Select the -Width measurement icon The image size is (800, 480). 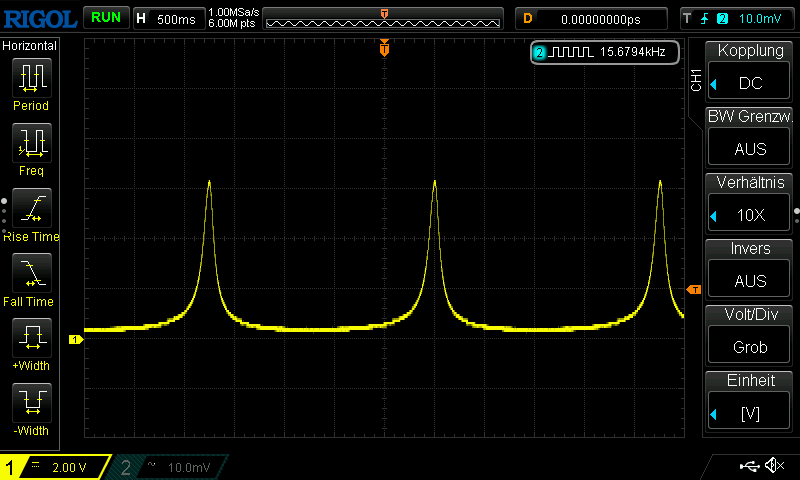[x=31, y=404]
